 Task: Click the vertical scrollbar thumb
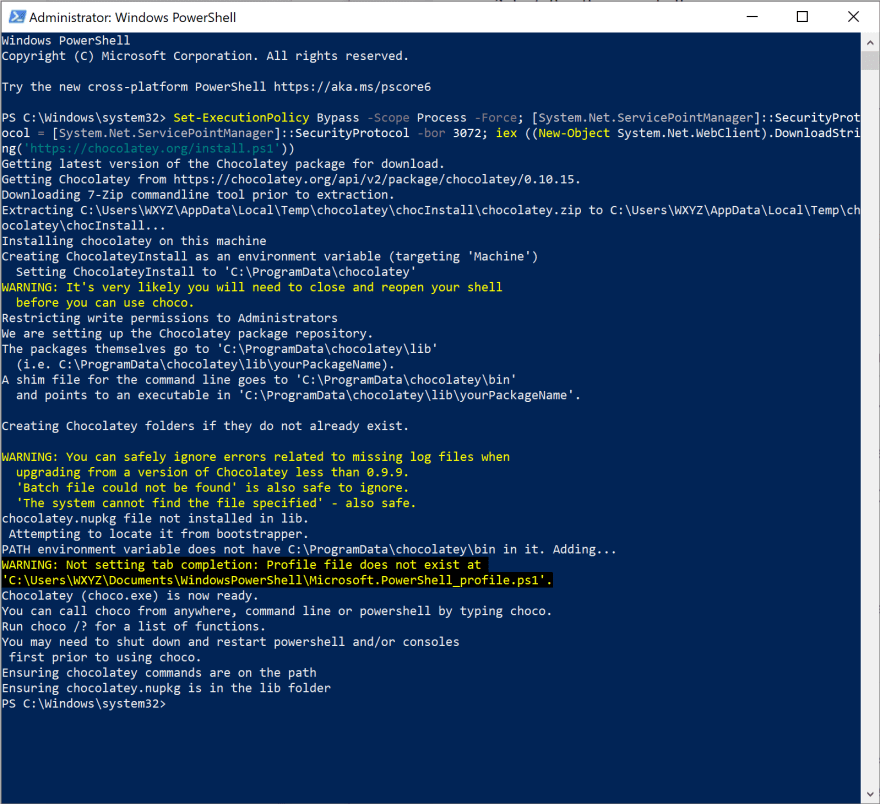click(870, 60)
